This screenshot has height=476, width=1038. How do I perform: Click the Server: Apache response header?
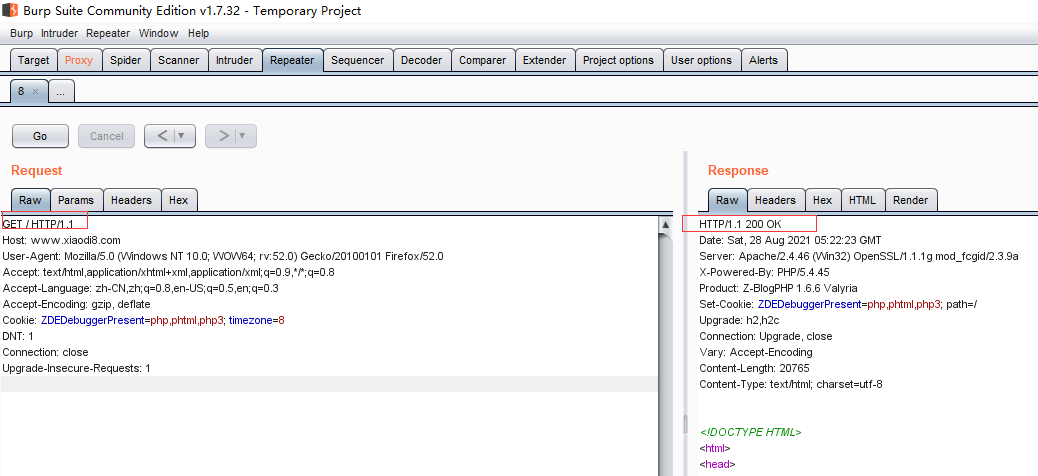click(x=859, y=256)
